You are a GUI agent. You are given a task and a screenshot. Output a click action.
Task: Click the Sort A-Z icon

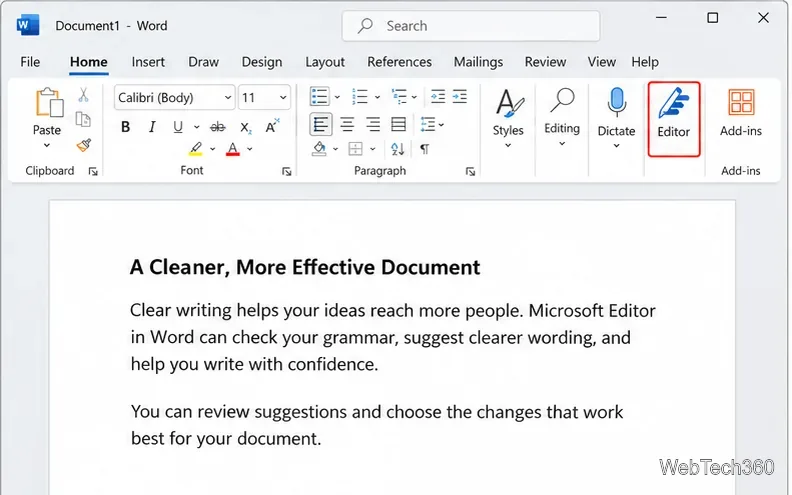(x=398, y=148)
